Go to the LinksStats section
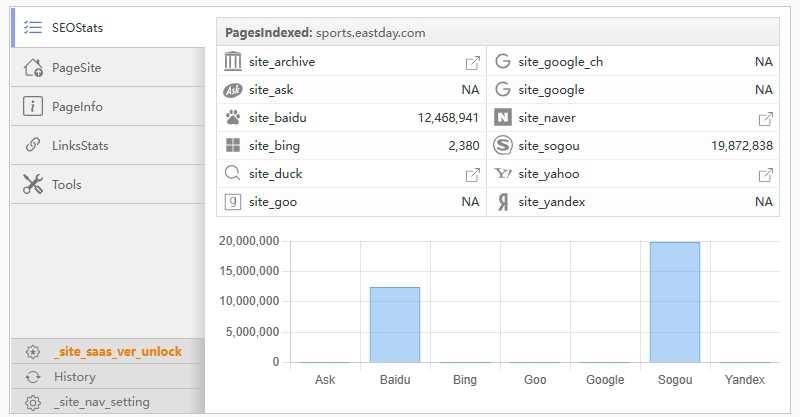This screenshot has width=800, height=417. pyautogui.click(x=108, y=145)
